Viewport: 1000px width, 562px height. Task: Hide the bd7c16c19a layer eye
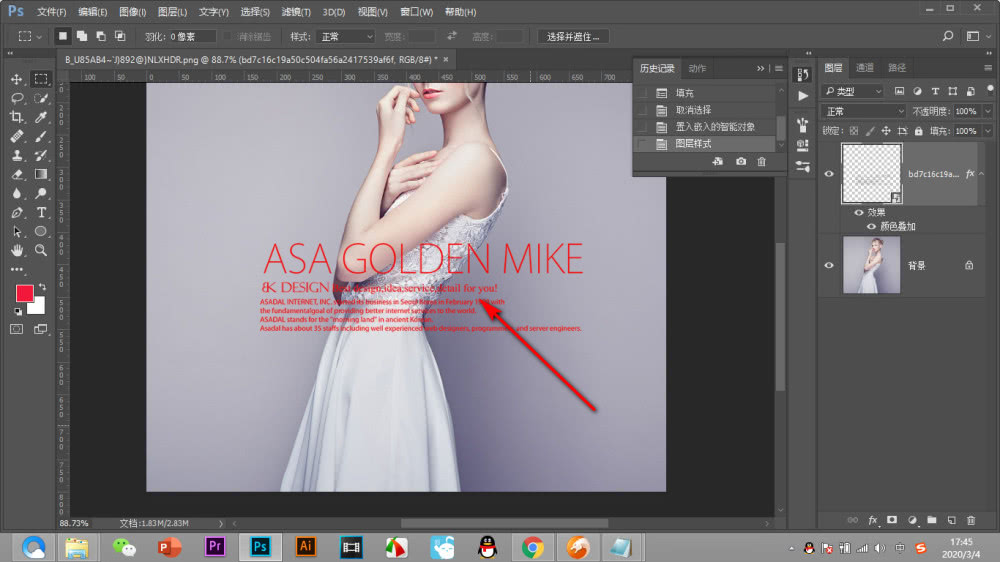click(829, 173)
